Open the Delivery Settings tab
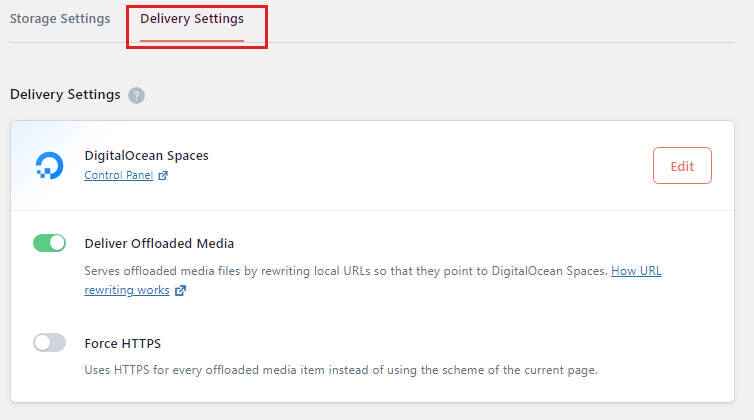This screenshot has height=420, width=754. pyautogui.click(x=192, y=19)
